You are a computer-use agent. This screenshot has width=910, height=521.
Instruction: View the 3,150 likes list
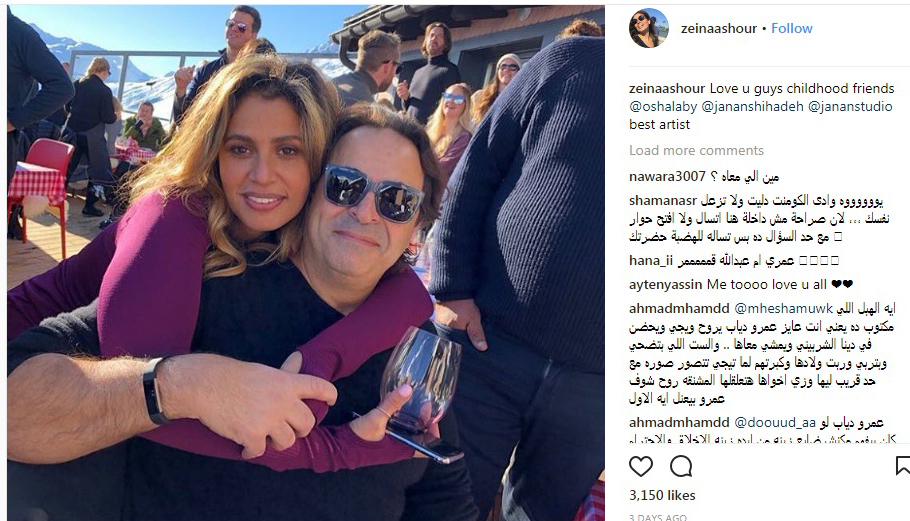[662, 495]
